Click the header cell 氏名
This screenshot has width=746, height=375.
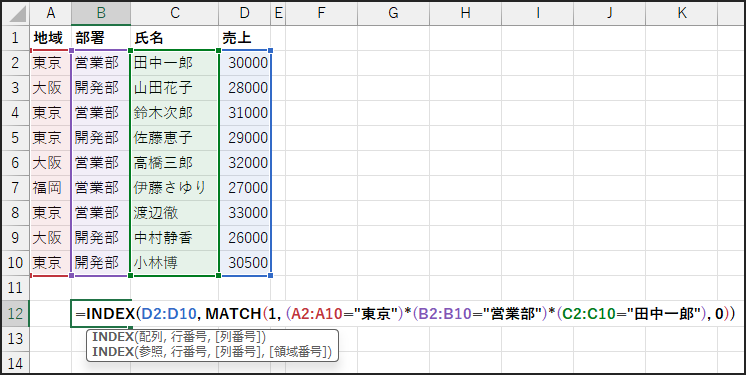click(x=175, y=38)
